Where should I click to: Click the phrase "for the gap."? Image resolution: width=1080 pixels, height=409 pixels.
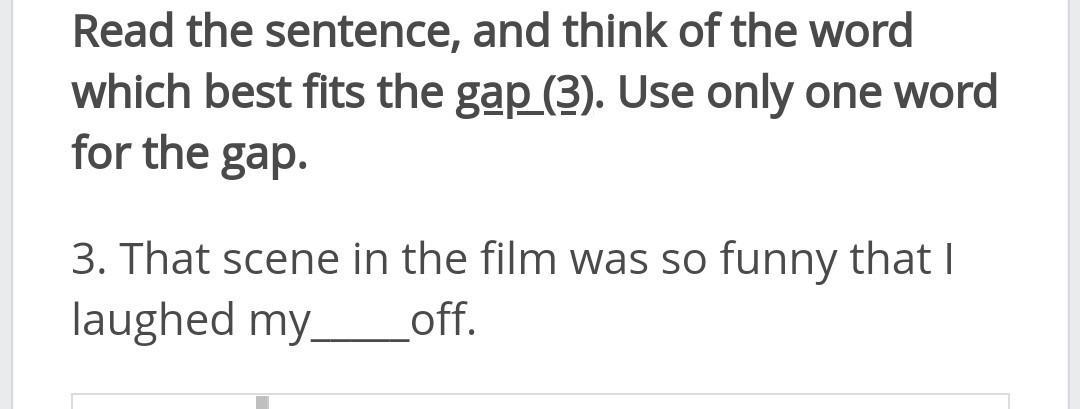pyautogui.click(x=189, y=154)
